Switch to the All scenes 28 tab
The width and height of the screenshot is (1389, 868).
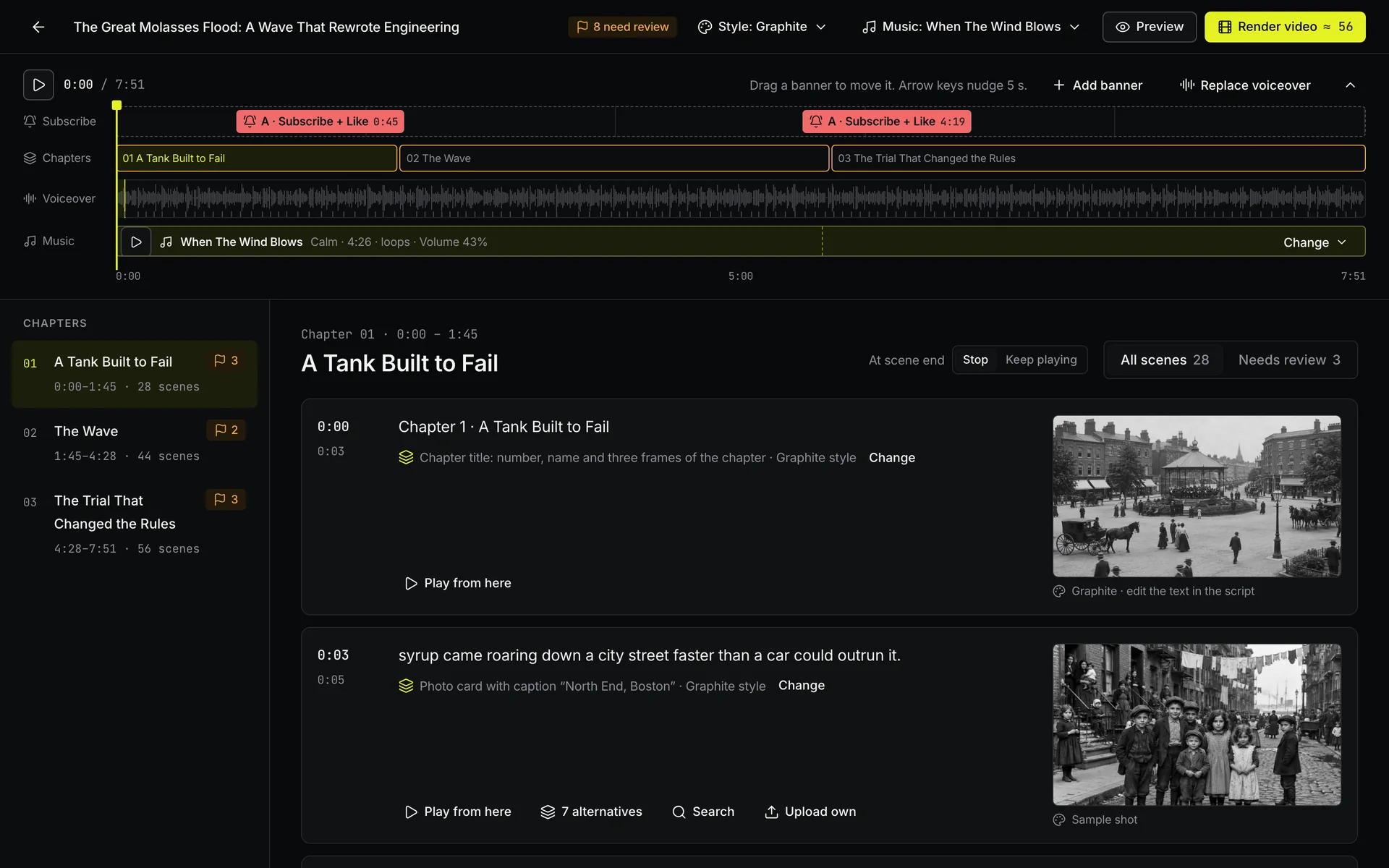click(1165, 359)
